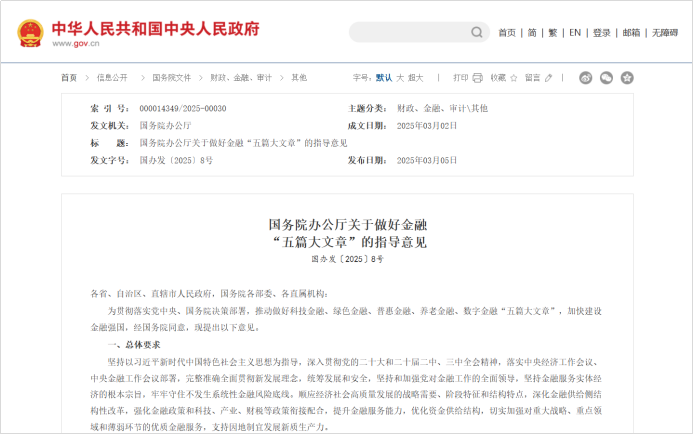Open 国务院文件 in the breadcrumb
Screen dimensions: 694x435
(x=172, y=78)
